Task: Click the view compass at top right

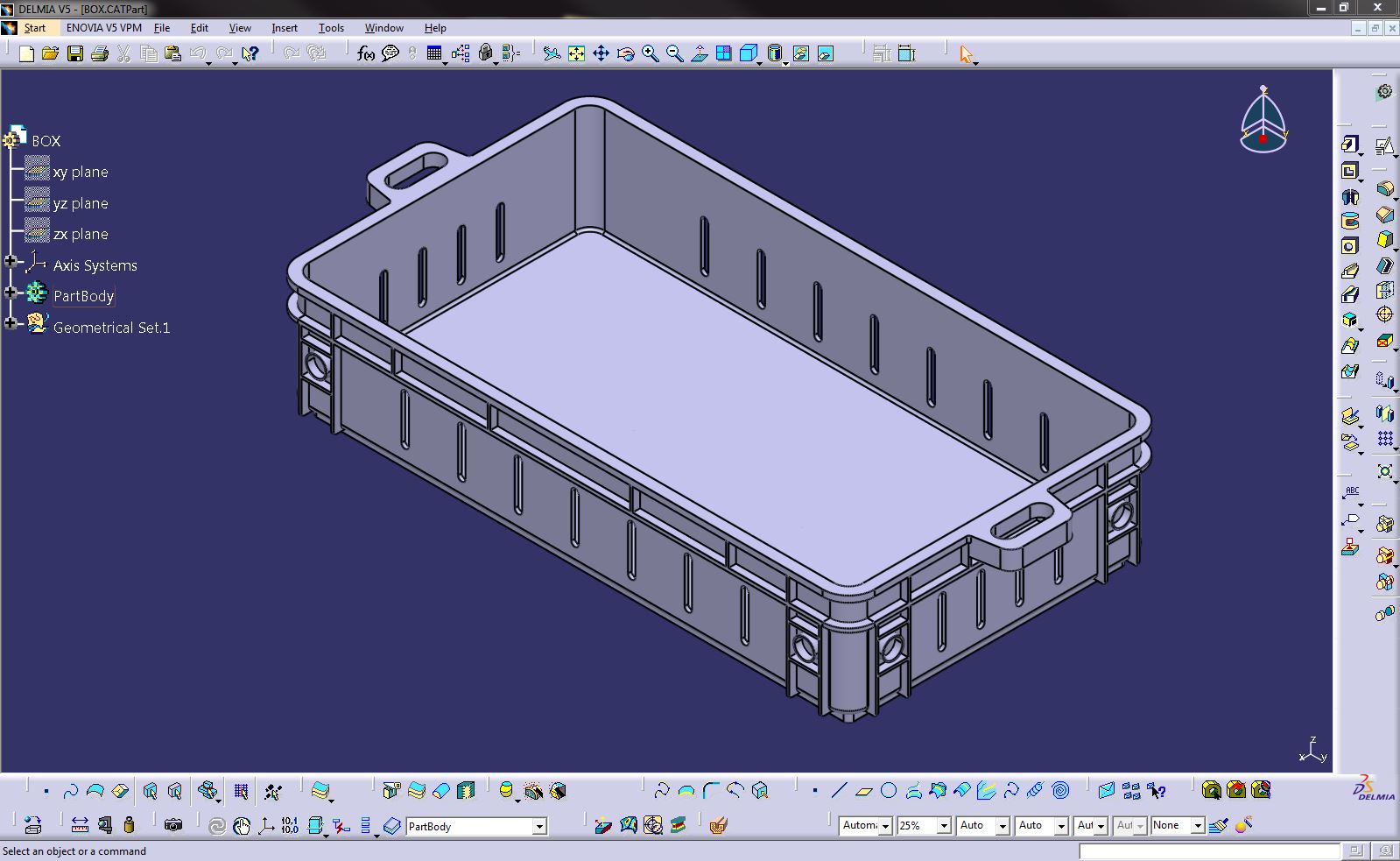Action: pyautogui.click(x=1263, y=121)
